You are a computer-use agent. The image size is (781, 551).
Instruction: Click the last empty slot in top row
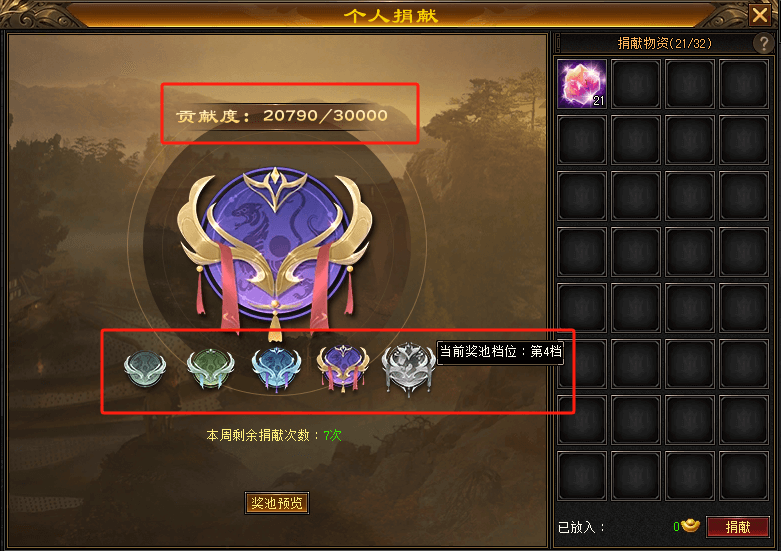(x=743, y=84)
